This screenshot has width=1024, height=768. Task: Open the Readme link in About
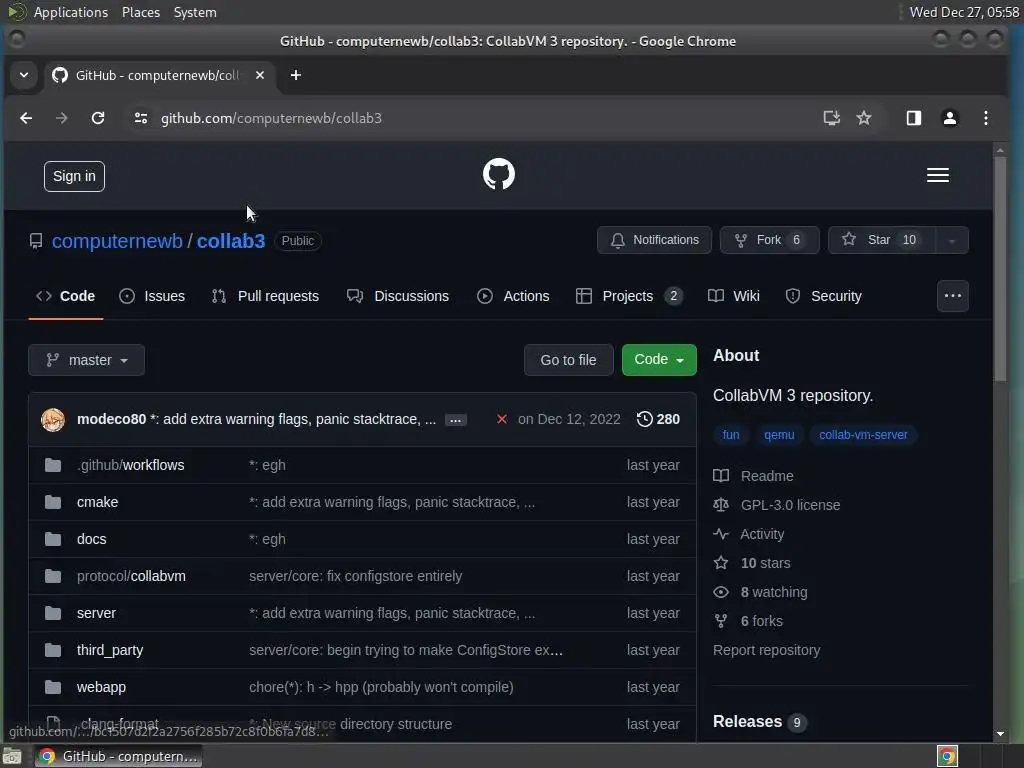pyautogui.click(x=754, y=476)
